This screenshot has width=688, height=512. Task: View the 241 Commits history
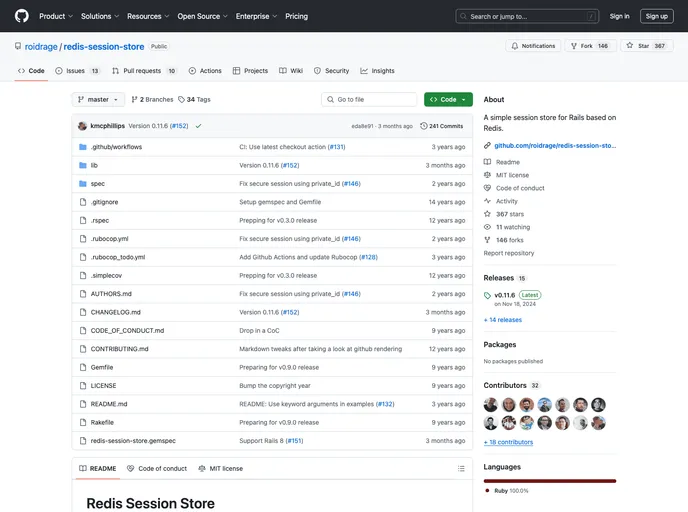coord(441,126)
